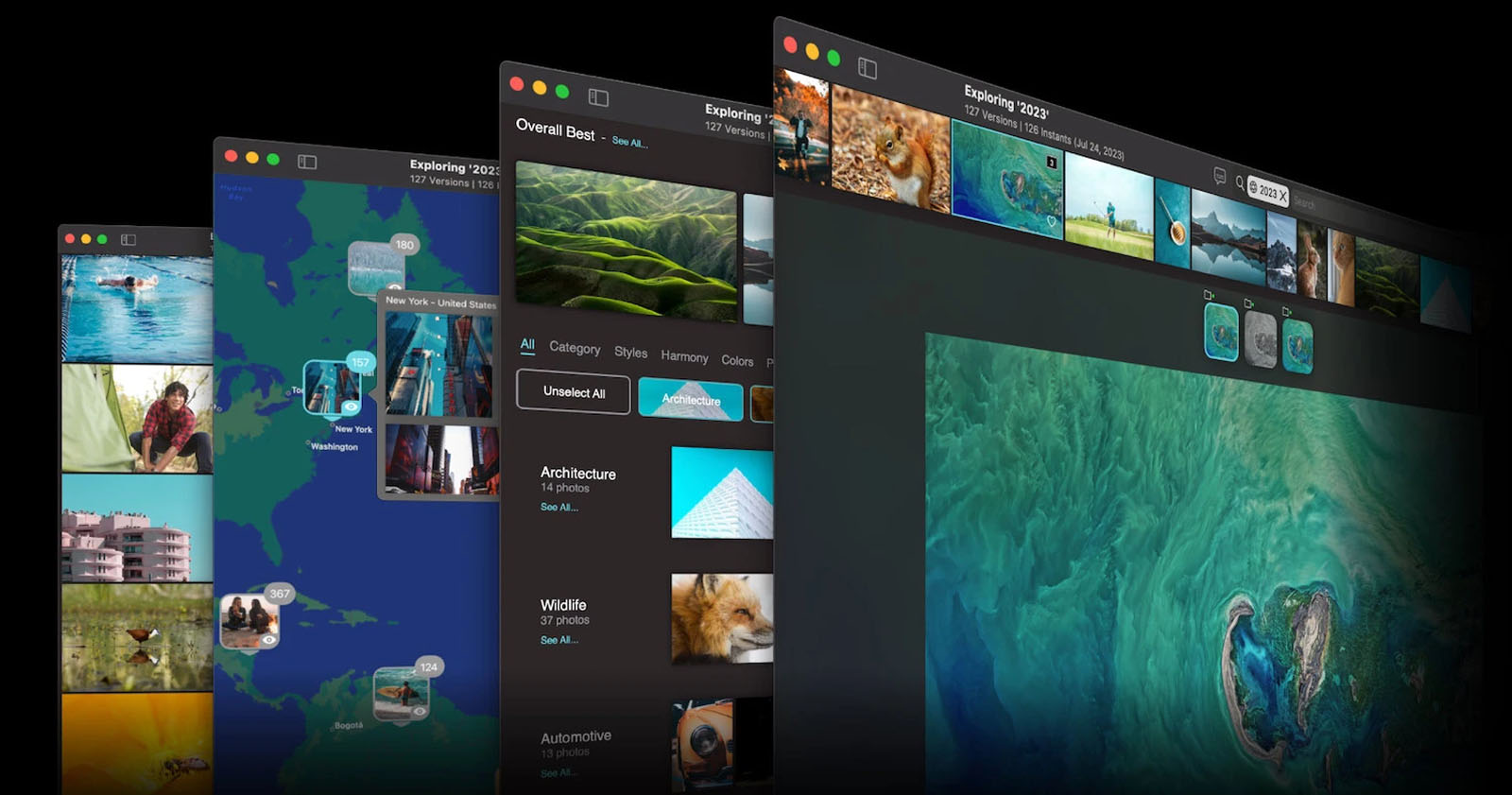Screen dimensions: 1512x795
Task: Open the autumn man photo in filmstrip
Action: [x=801, y=124]
